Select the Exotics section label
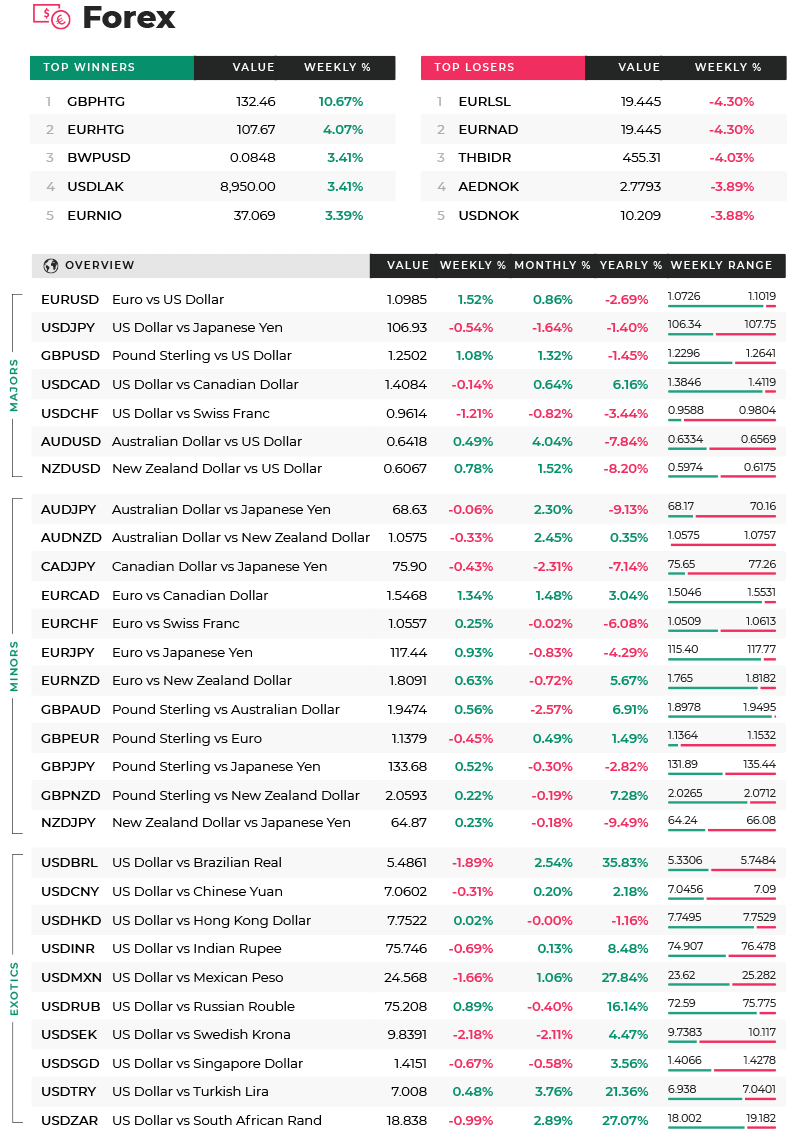 click(13, 989)
